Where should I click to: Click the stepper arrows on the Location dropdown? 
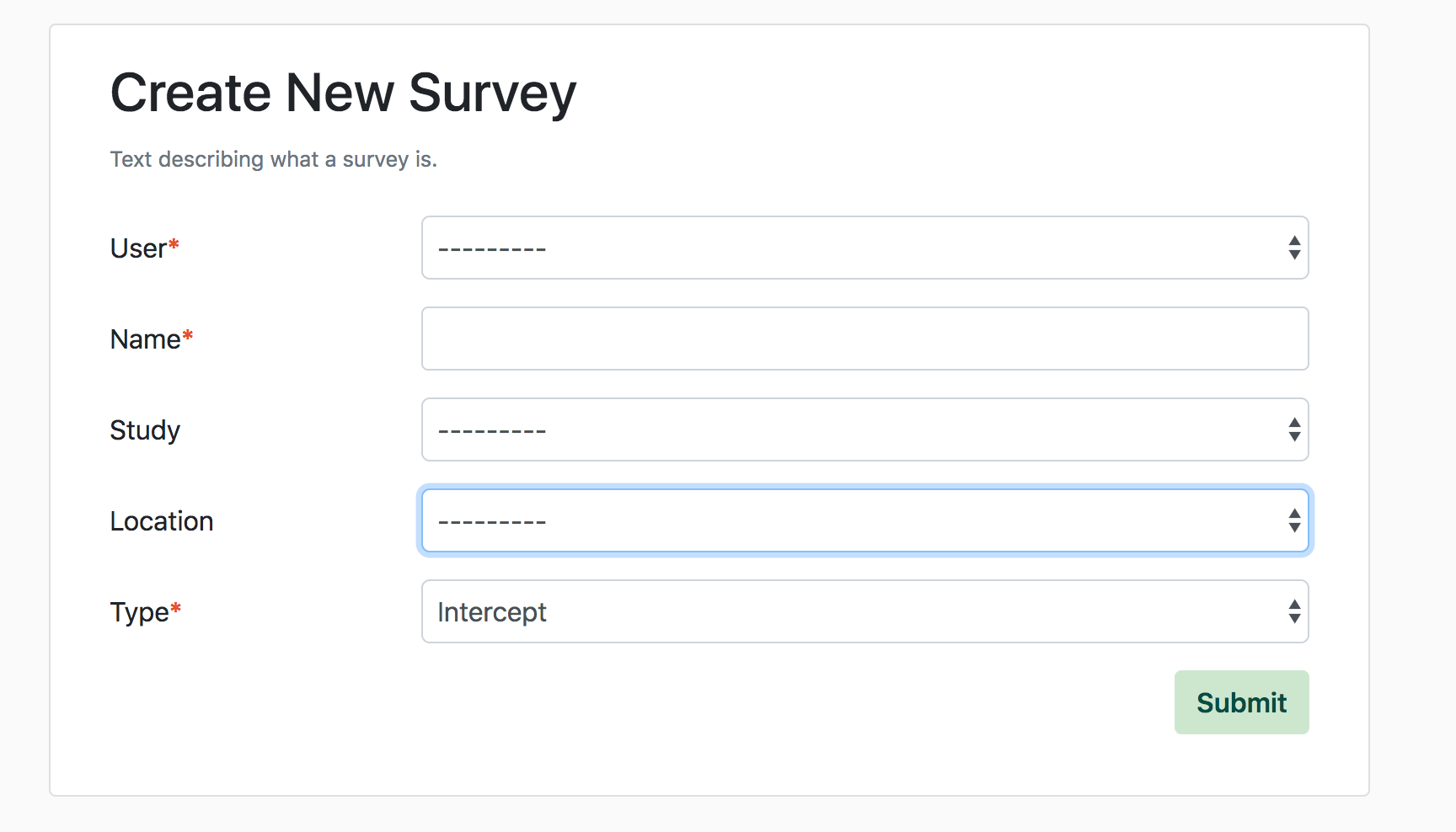[1295, 520]
